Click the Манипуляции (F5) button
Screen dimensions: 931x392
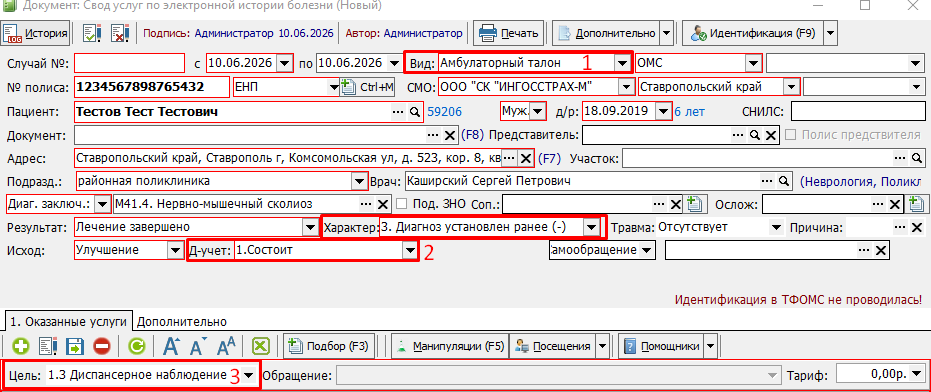(449, 347)
